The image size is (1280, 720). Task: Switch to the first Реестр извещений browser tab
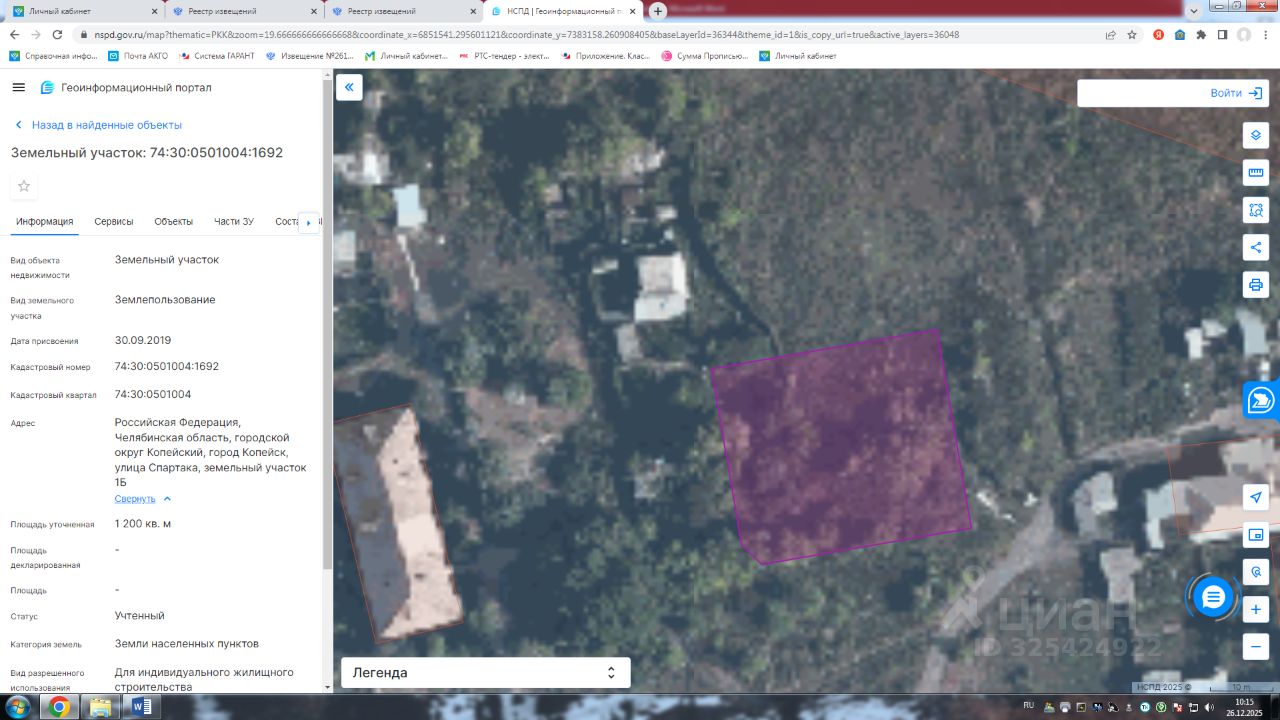click(244, 11)
